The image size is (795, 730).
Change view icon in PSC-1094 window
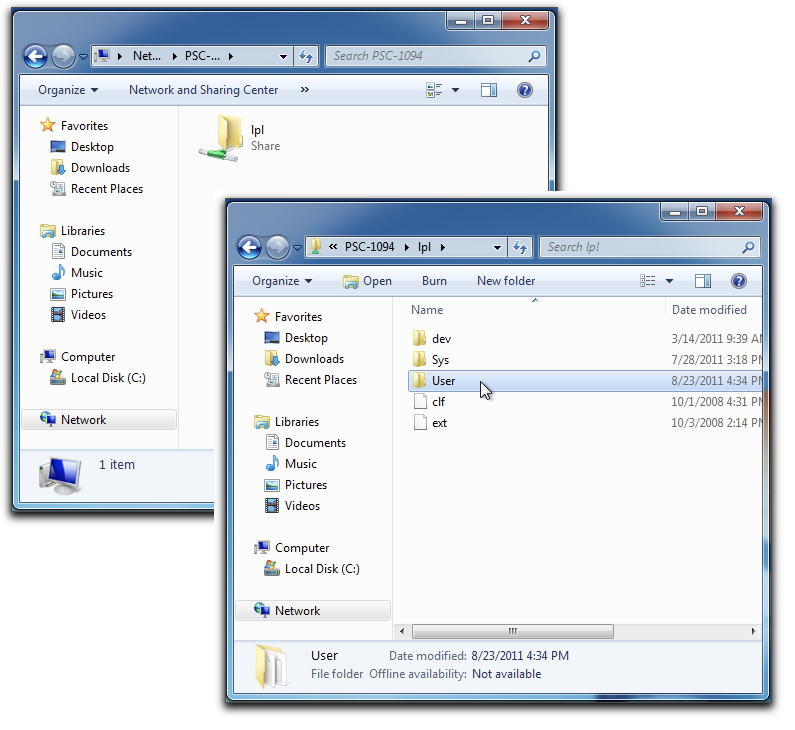(434, 90)
